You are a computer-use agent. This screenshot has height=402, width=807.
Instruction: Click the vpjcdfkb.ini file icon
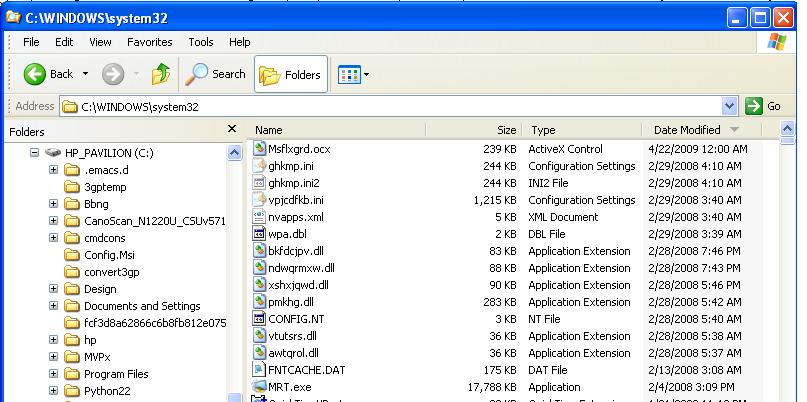pyautogui.click(x=259, y=200)
